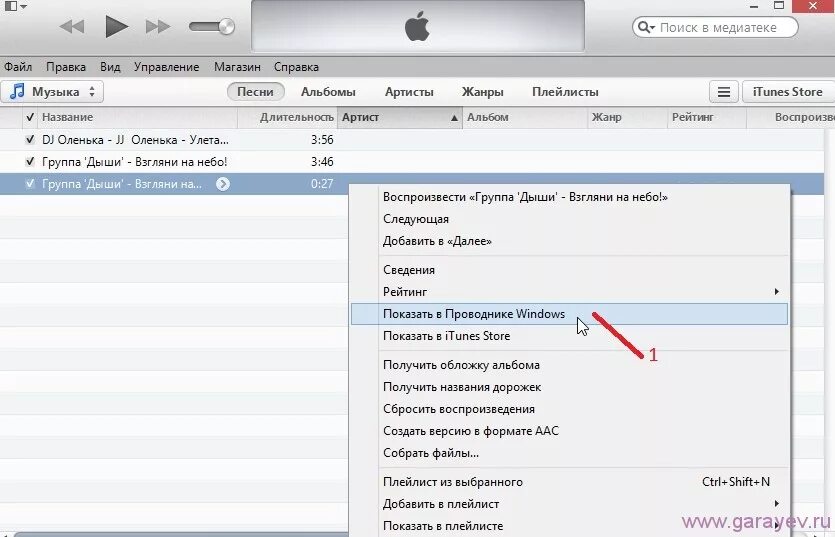Expand the Добавить в плейлист submenu
This screenshot has width=835, height=537.
[x=569, y=503]
